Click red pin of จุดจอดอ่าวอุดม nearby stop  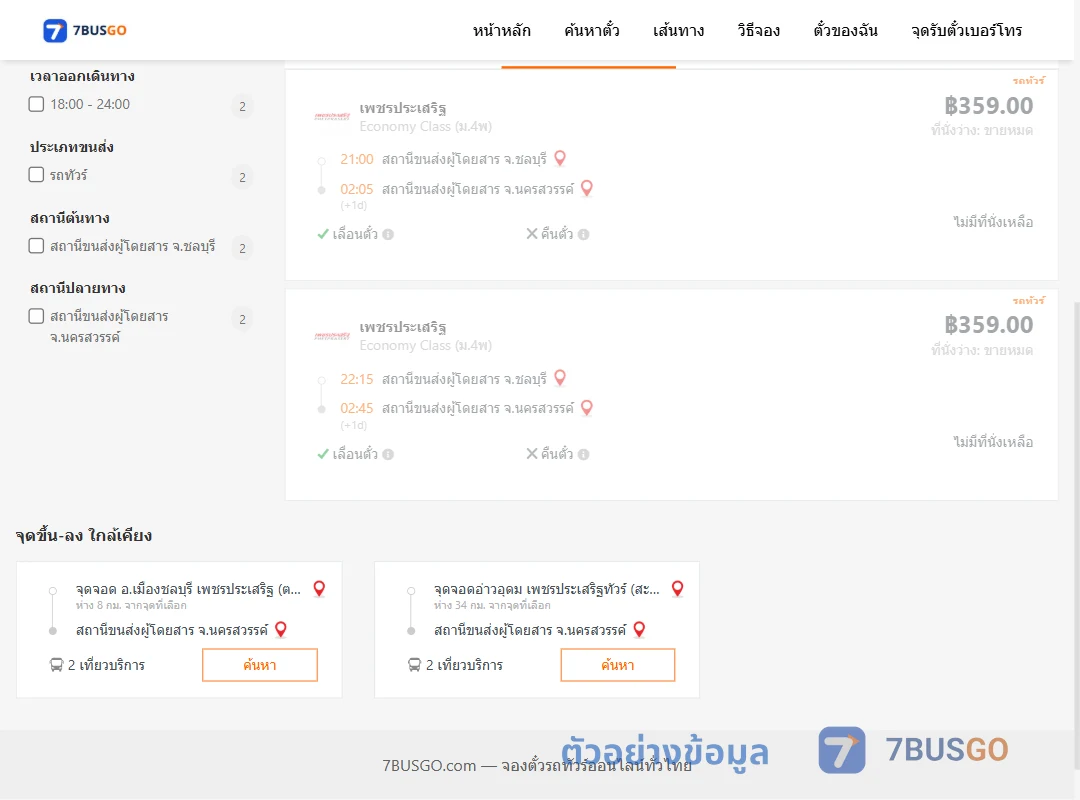(x=678, y=588)
